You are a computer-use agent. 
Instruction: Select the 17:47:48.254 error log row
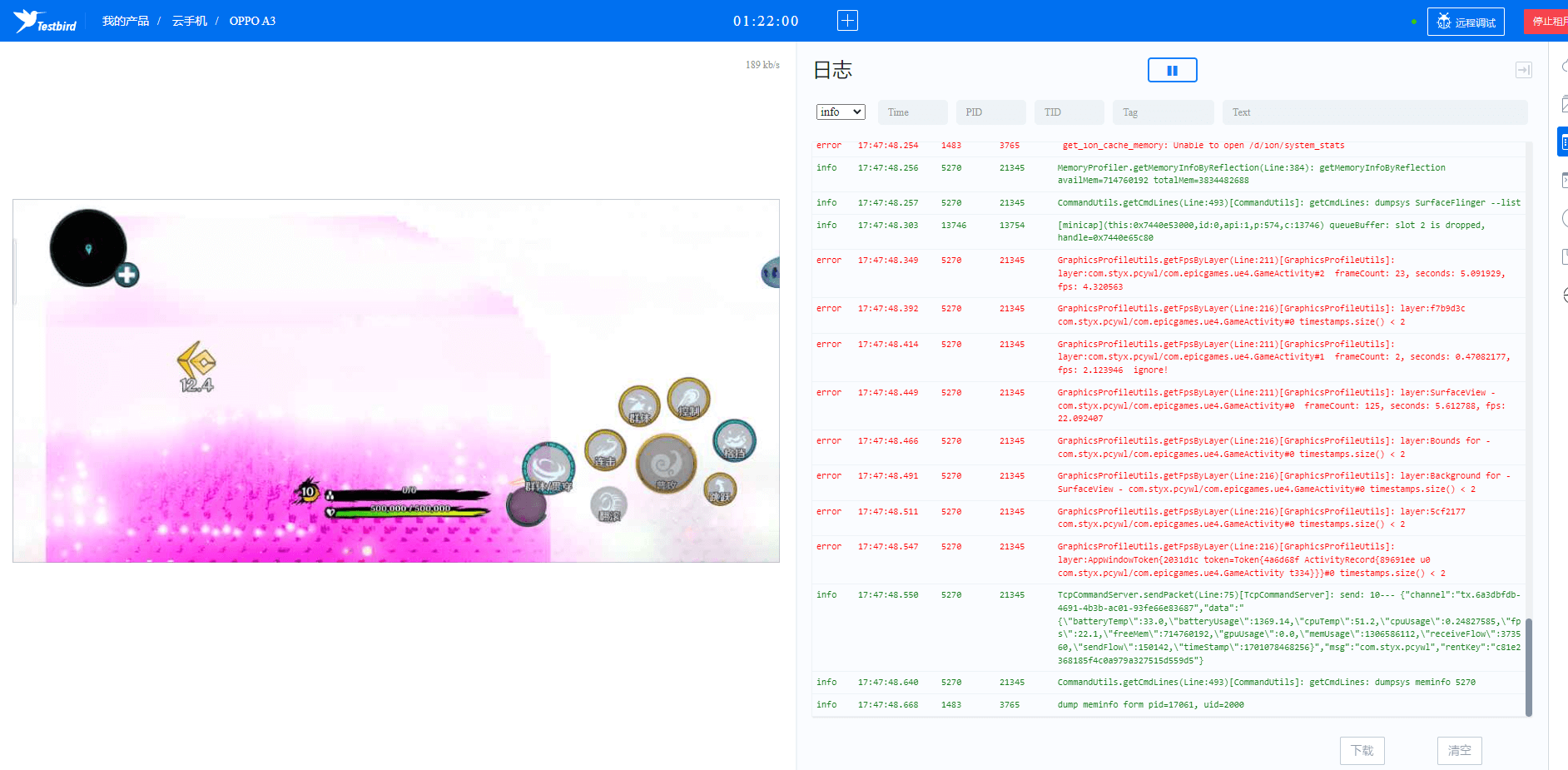1169,146
